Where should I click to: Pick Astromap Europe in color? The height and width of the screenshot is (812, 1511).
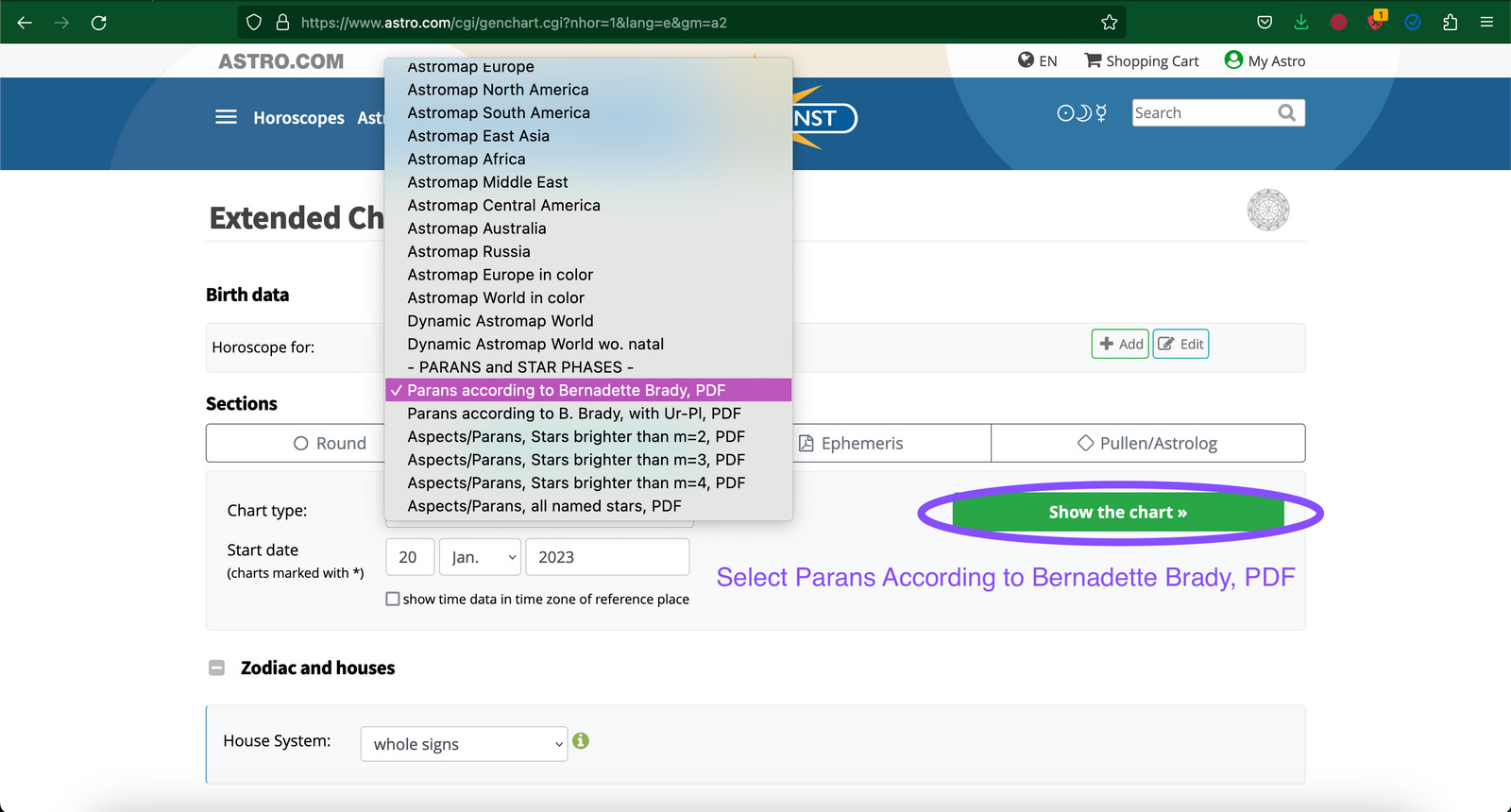click(x=588, y=275)
